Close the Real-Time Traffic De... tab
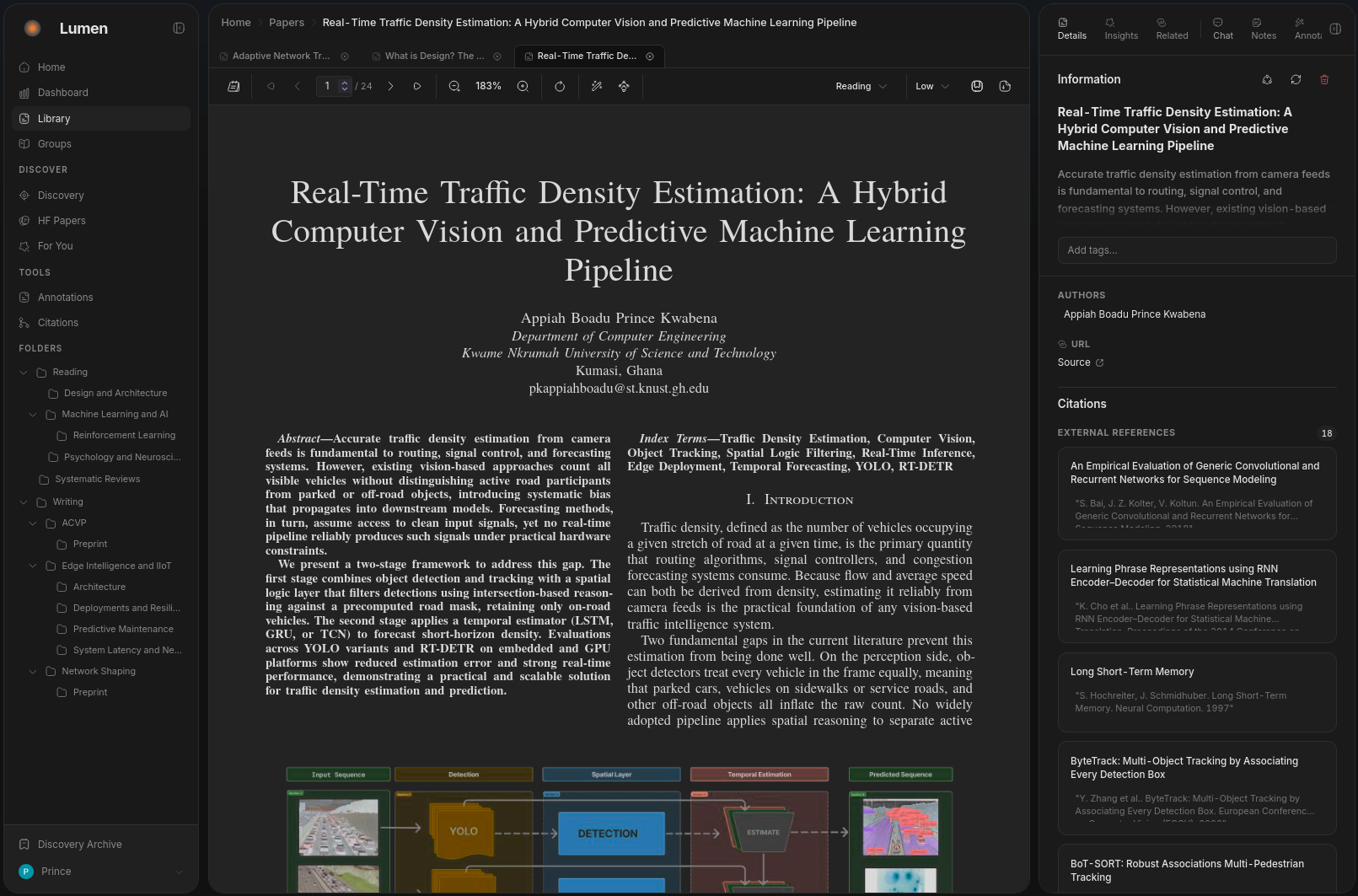Screen dimensions: 1358x896 coord(650,56)
